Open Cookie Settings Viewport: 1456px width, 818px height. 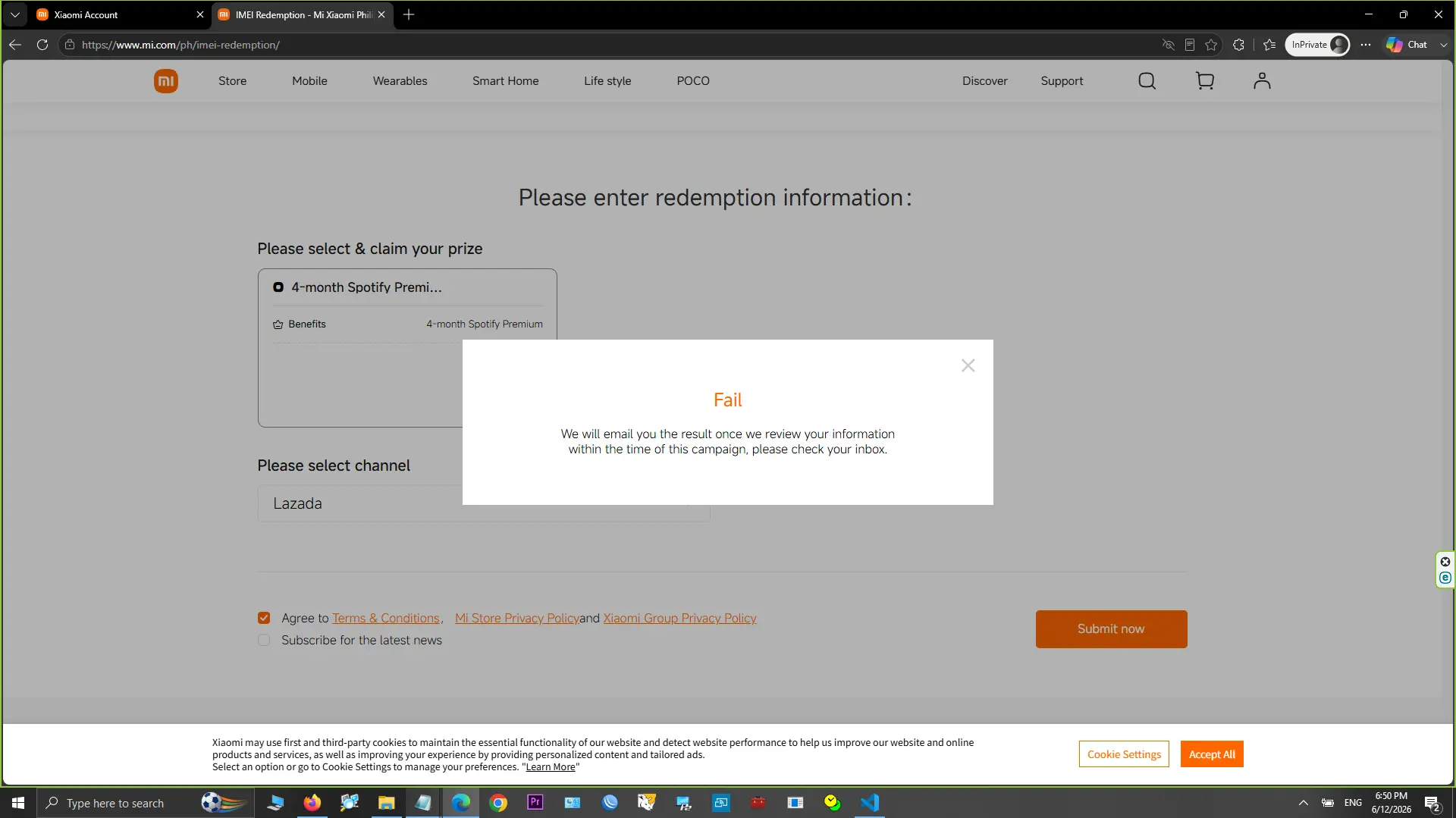pyautogui.click(x=1124, y=754)
